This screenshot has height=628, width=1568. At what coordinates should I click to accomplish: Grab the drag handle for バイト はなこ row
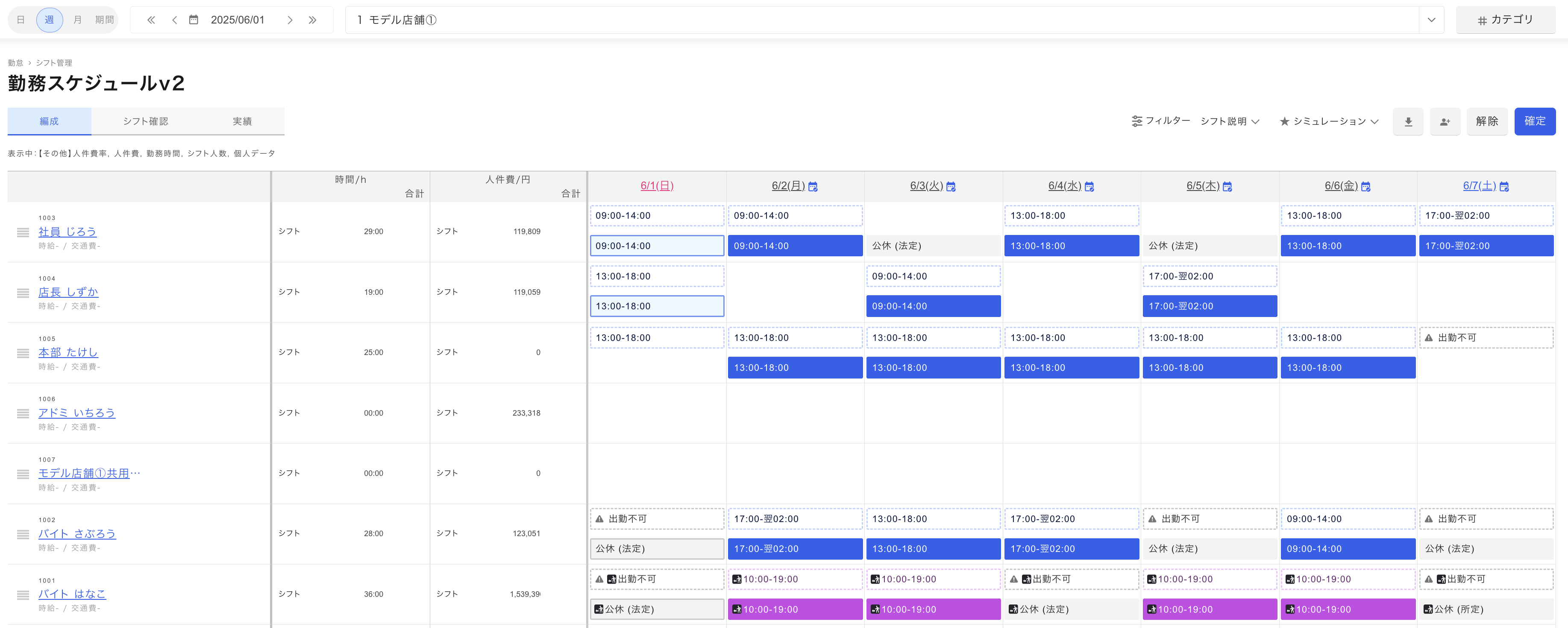coord(23,595)
